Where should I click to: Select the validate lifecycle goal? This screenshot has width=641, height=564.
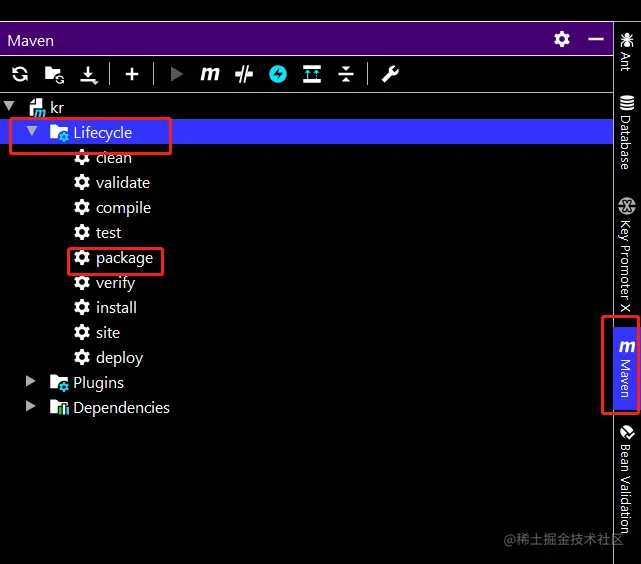coord(123,183)
